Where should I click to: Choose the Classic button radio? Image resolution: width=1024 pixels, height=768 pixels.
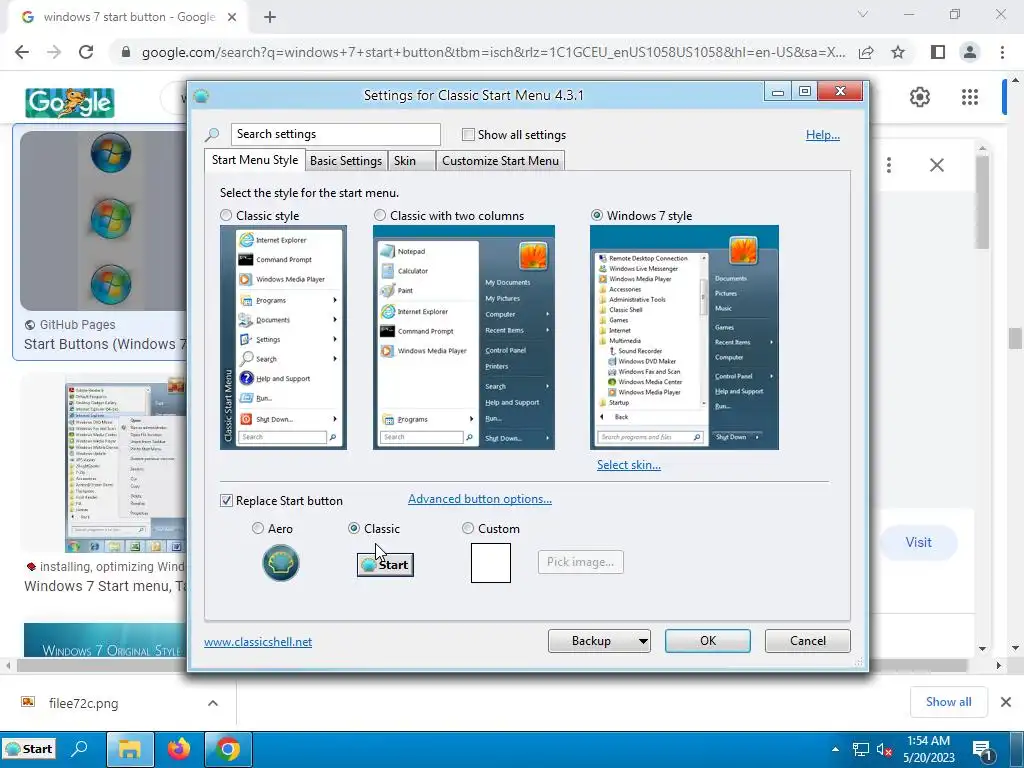click(x=354, y=528)
